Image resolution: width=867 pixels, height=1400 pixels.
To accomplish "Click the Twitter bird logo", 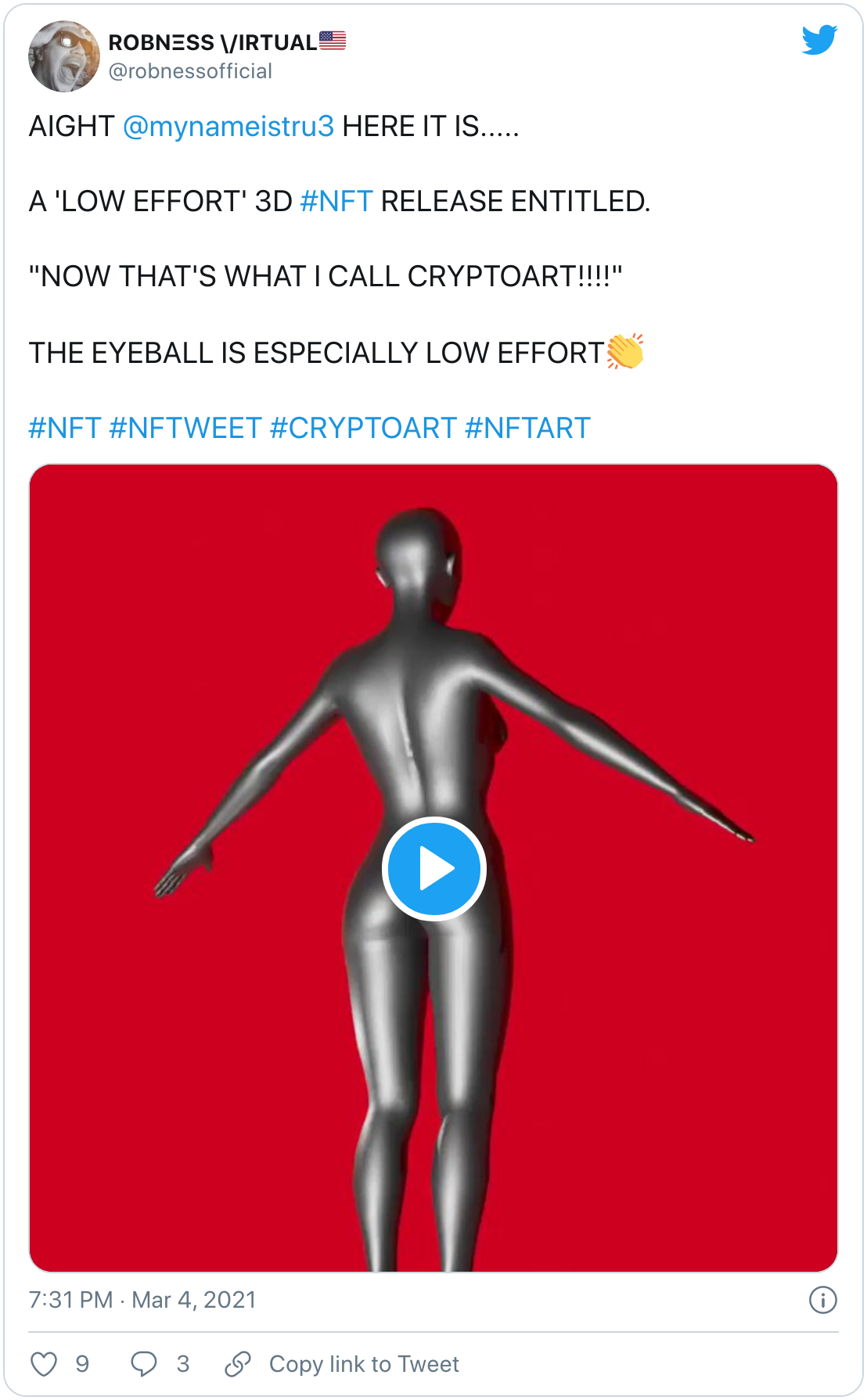I will (x=819, y=40).
